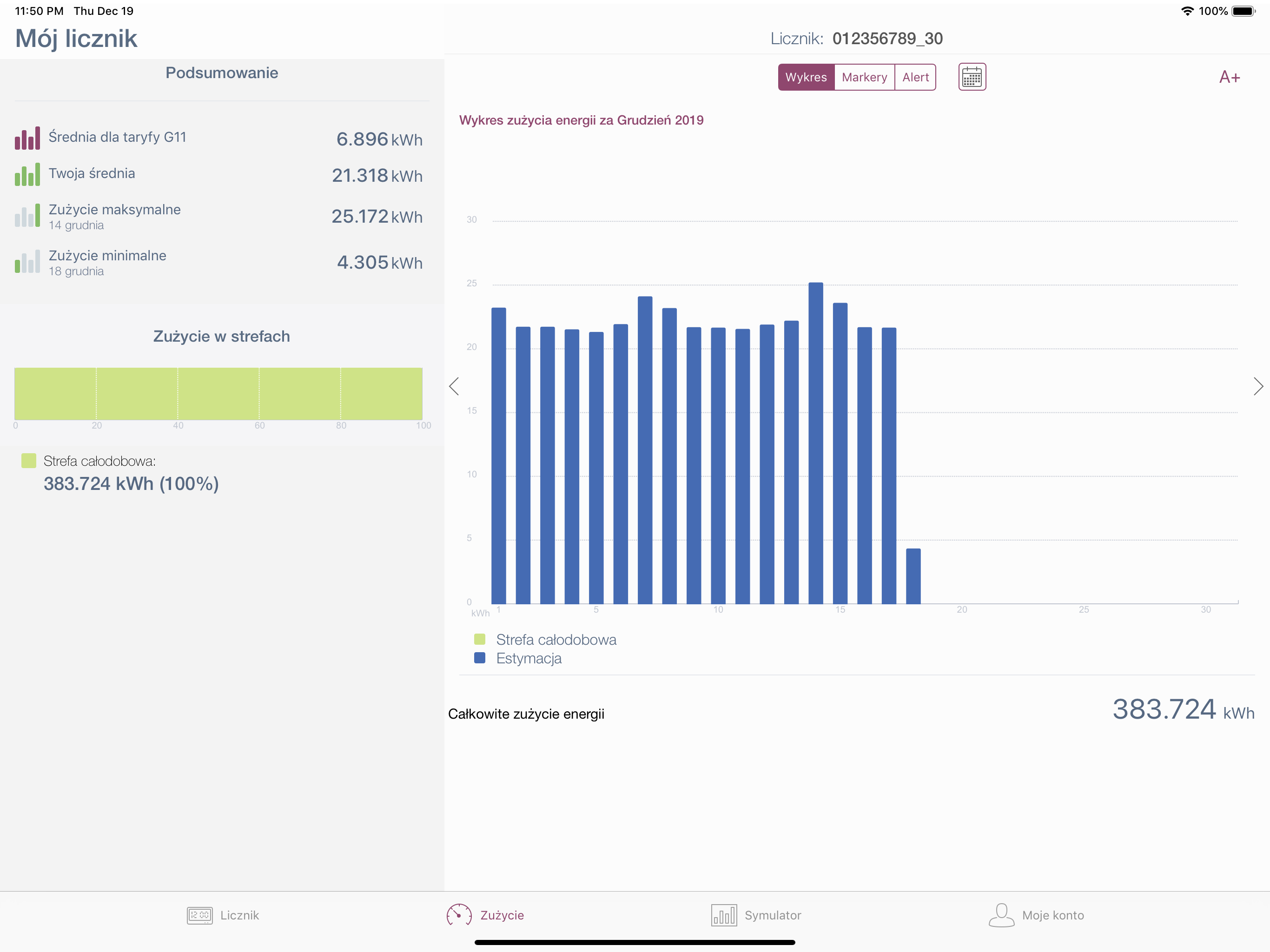
Task: Select the 4.305 kWh minimum value
Action: pyautogui.click(x=379, y=262)
